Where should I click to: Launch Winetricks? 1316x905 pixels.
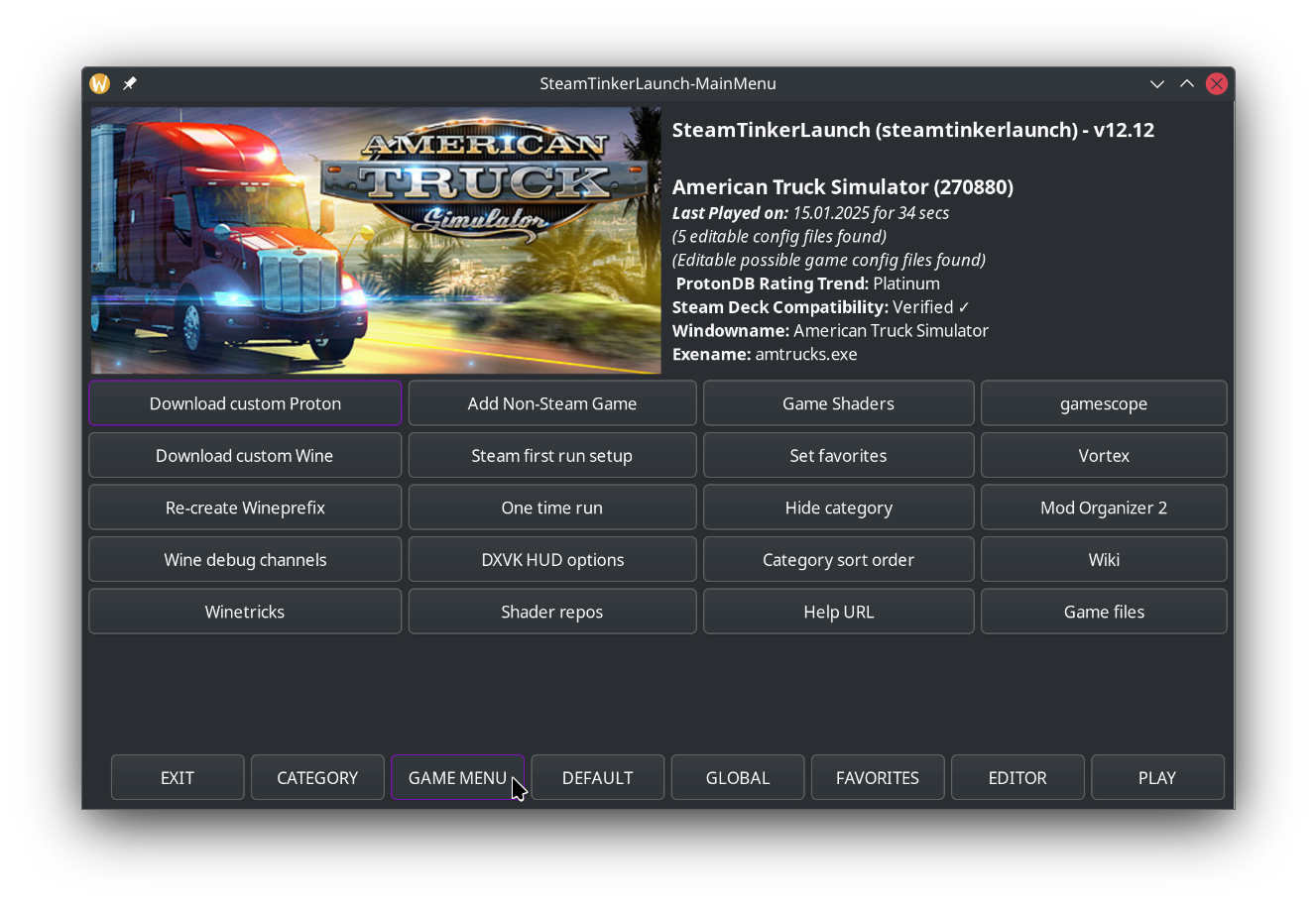coord(245,612)
